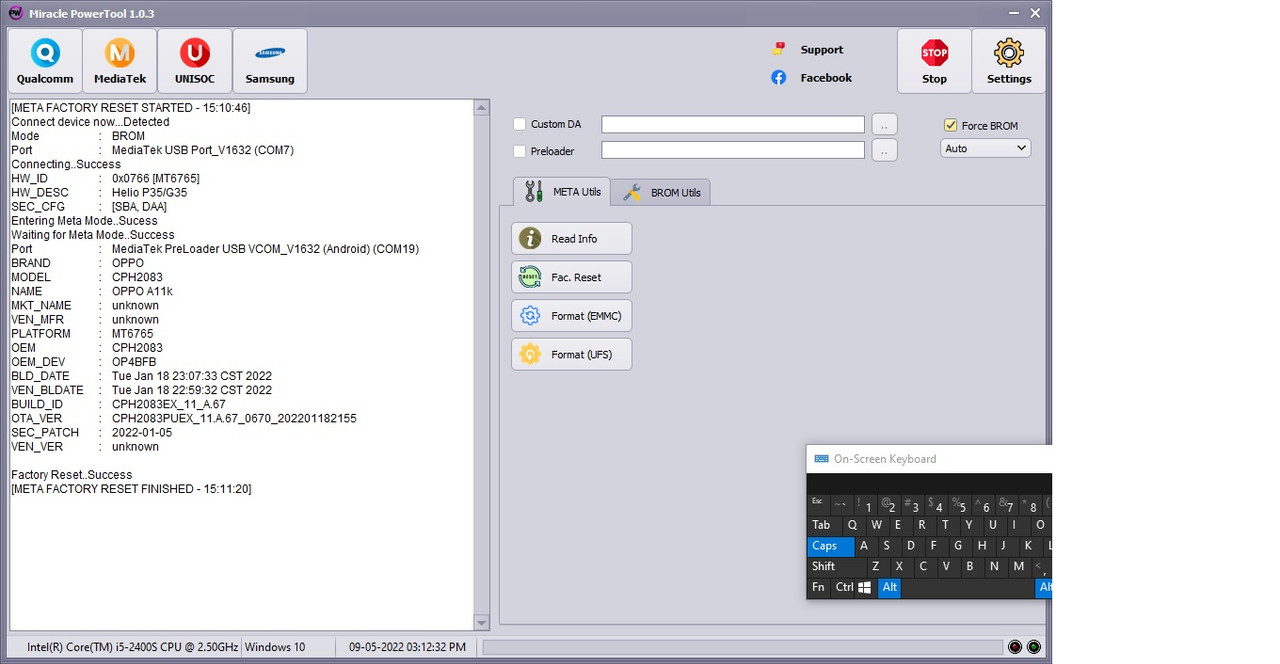Viewport: 1280px width, 664px height.
Task: Click Ctrl key on On-Screen Keyboard
Action: click(844, 587)
